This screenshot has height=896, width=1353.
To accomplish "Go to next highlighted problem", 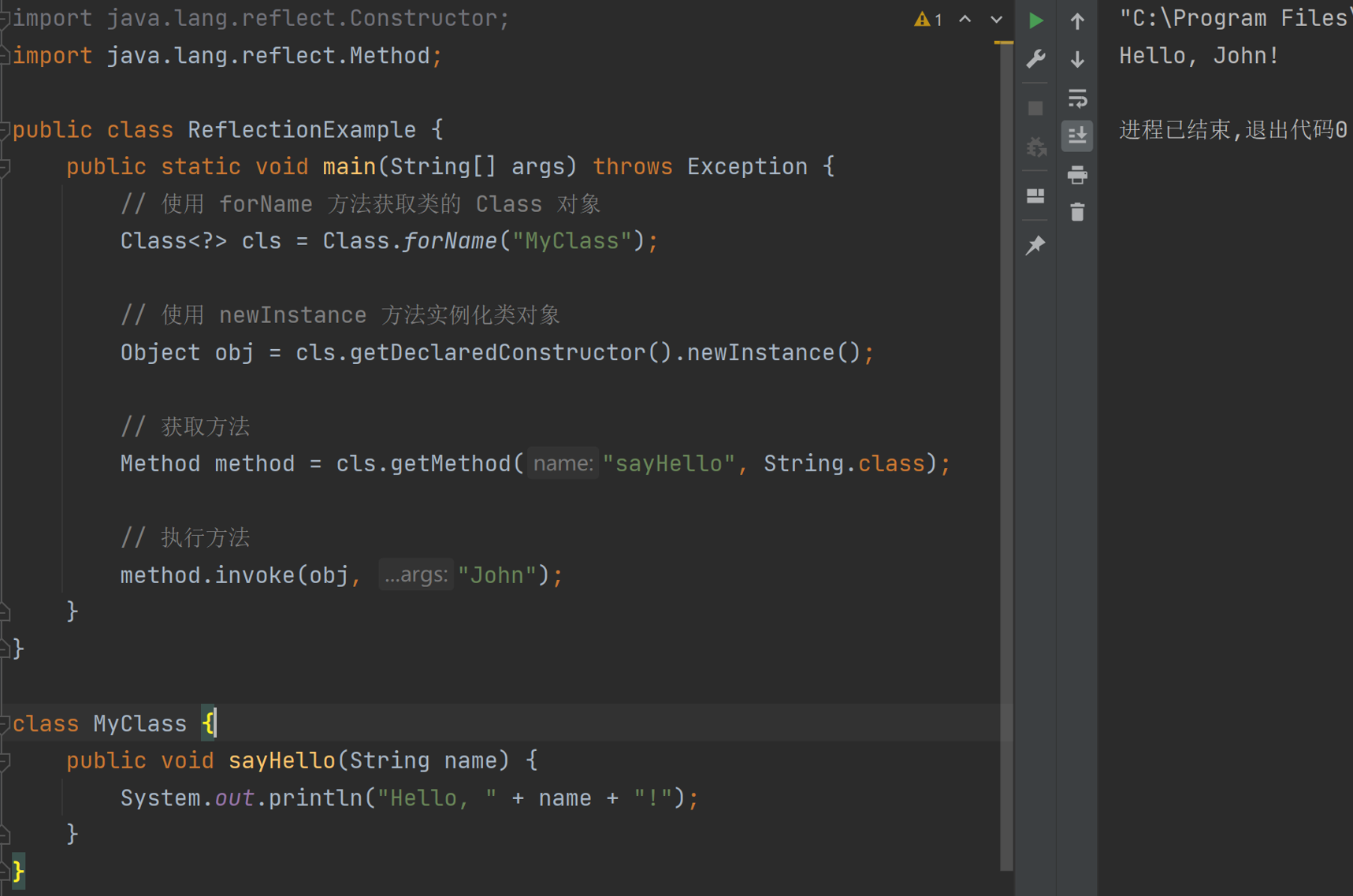I will pyautogui.click(x=997, y=20).
